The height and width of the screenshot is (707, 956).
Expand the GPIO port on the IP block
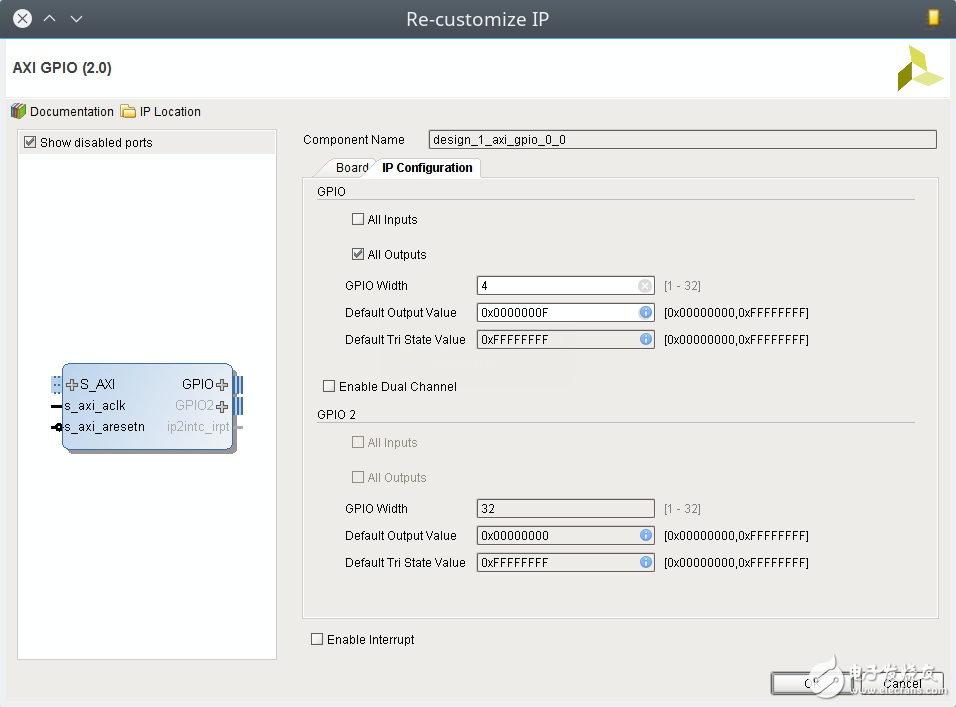pos(222,385)
